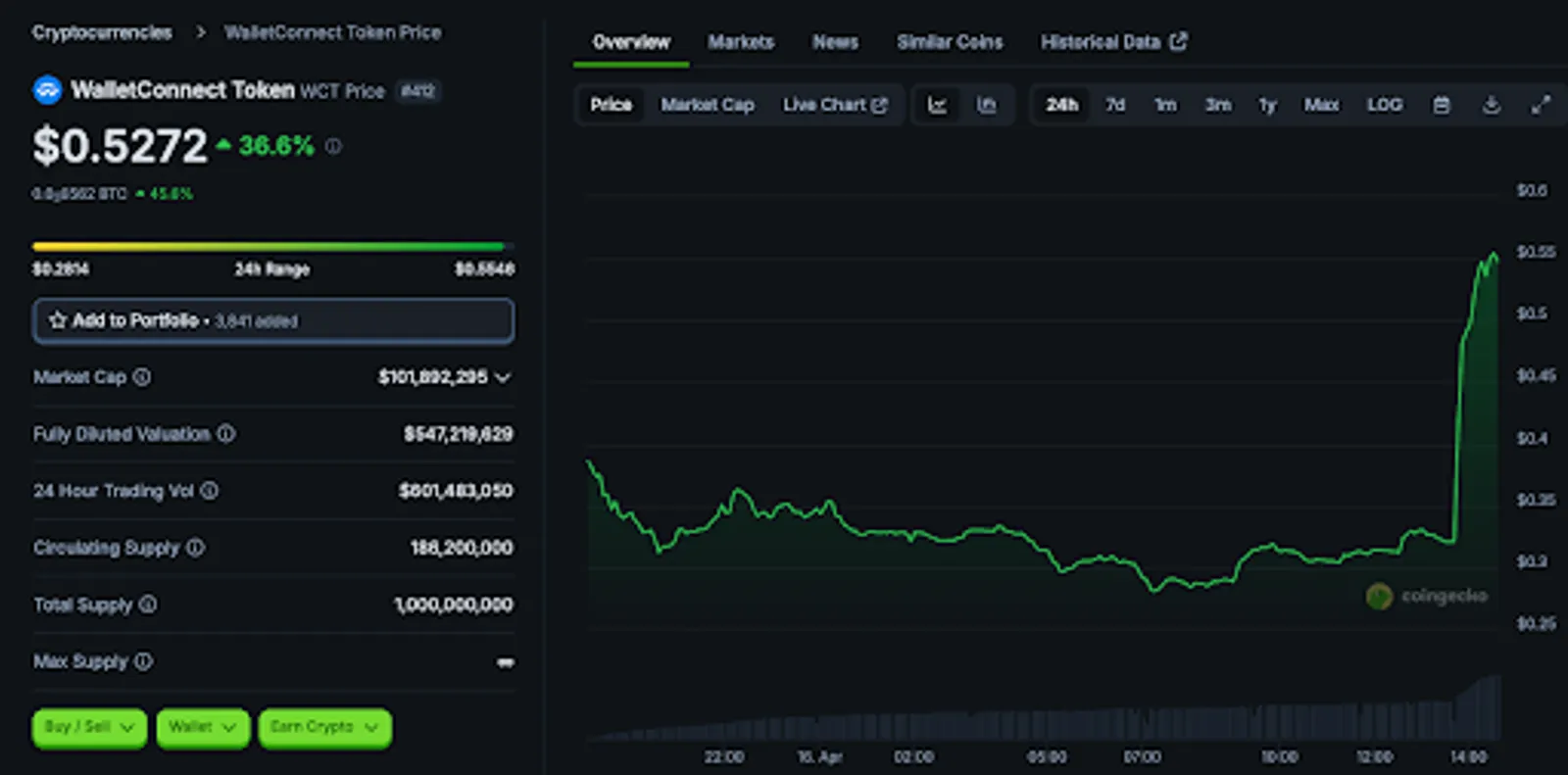Image resolution: width=1568 pixels, height=775 pixels.
Task: Expand the Market Cap value chevron
Action: 504,377
